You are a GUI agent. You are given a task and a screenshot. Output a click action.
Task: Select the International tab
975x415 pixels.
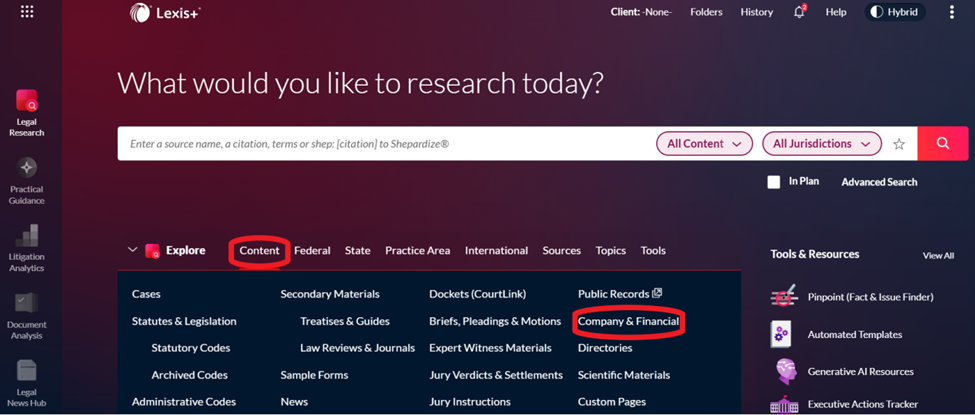tap(496, 251)
